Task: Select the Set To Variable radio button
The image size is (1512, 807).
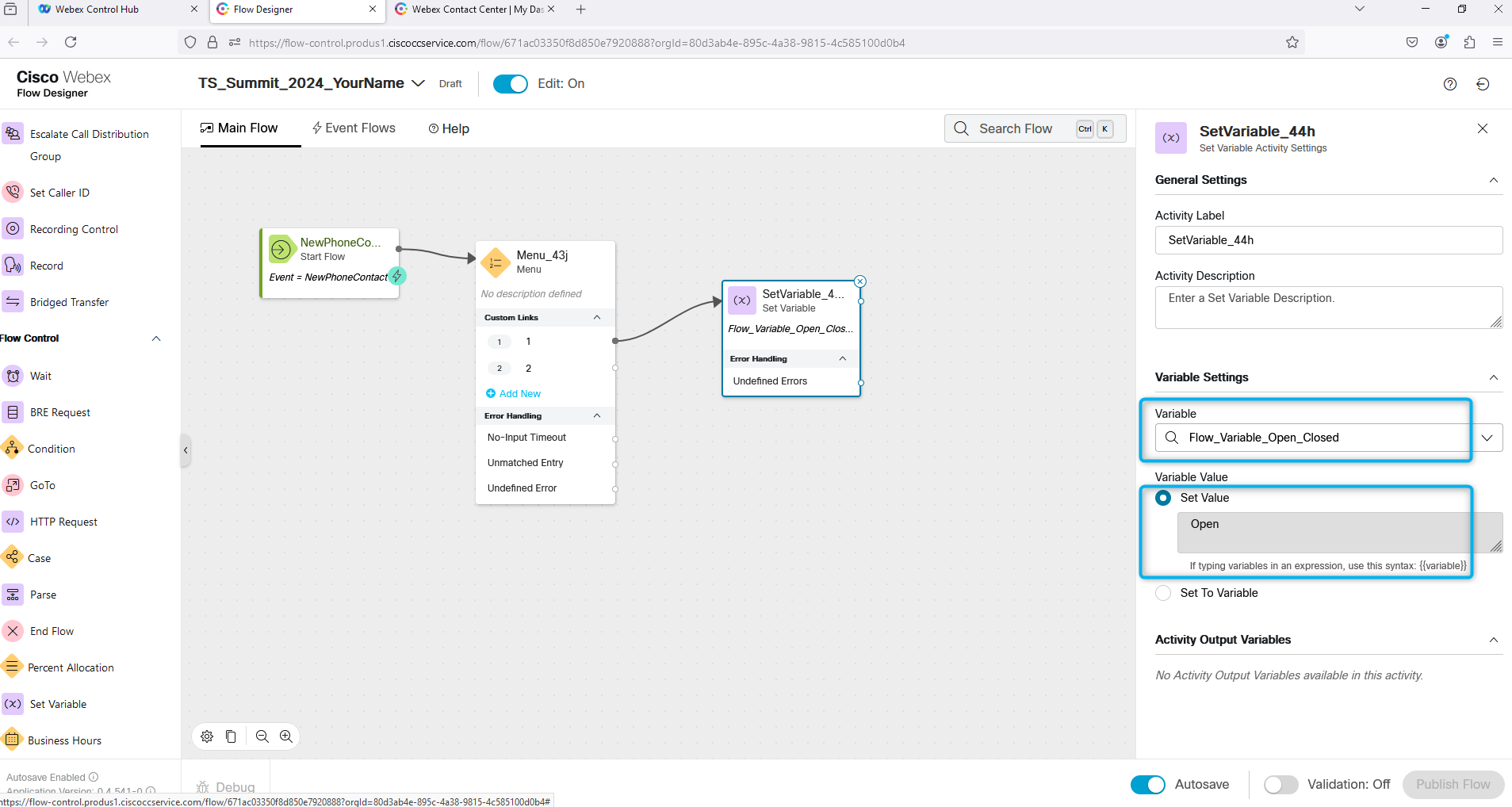Action: coord(1163,593)
